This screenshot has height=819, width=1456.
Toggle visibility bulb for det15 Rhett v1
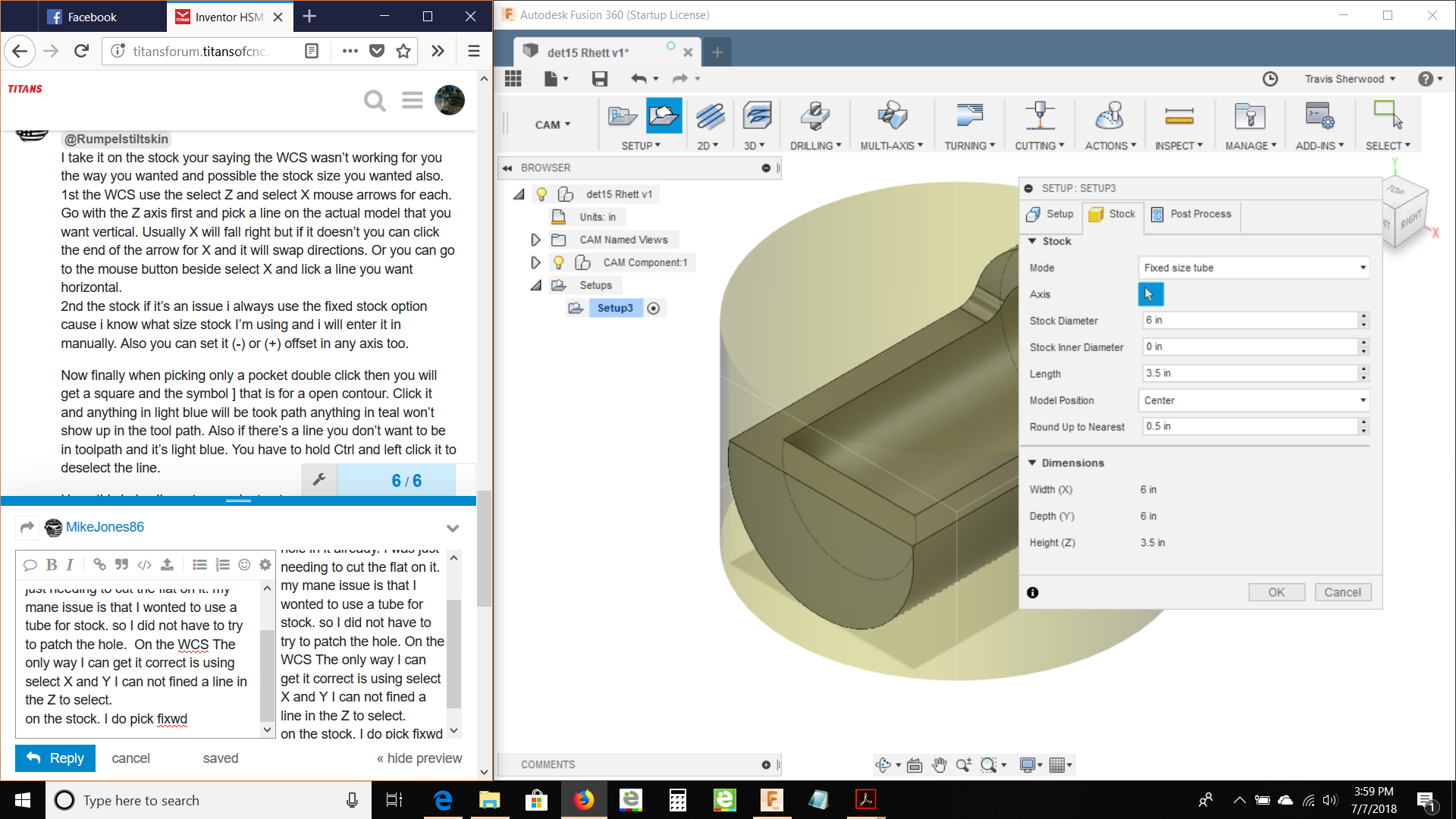[x=541, y=193]
